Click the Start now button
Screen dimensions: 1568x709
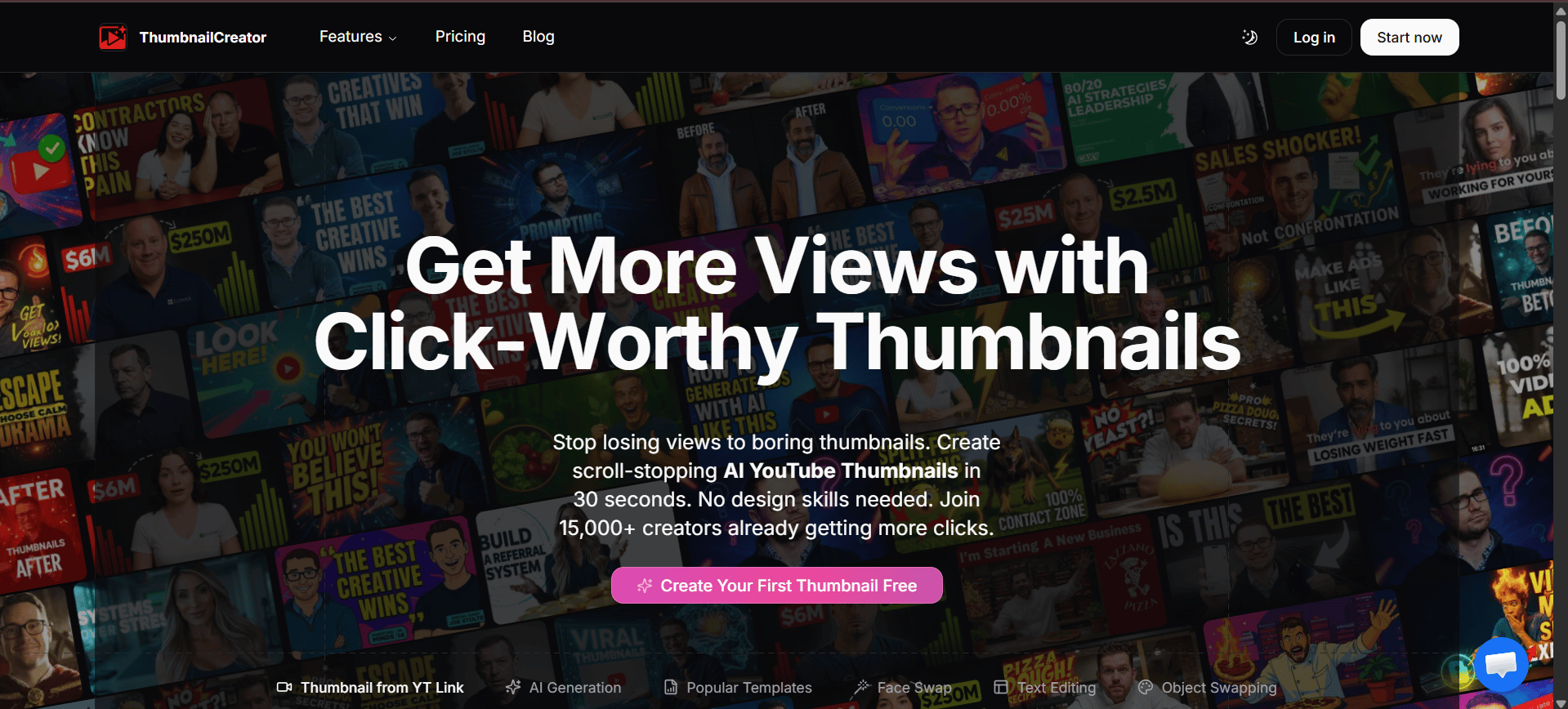point(1409,38)
